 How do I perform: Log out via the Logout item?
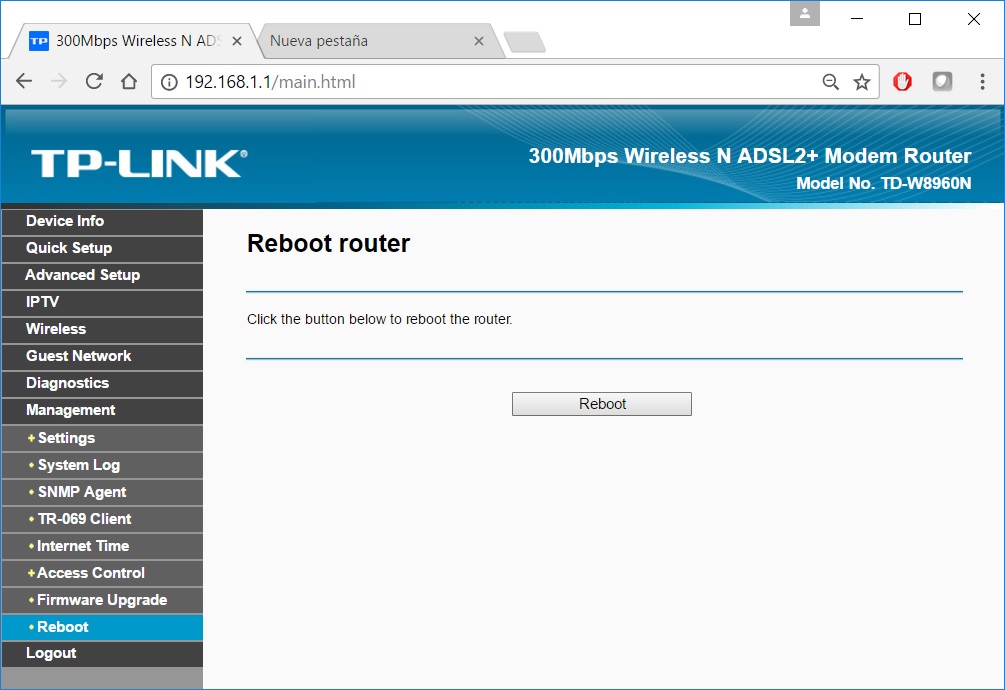click(x=103, y=653)
